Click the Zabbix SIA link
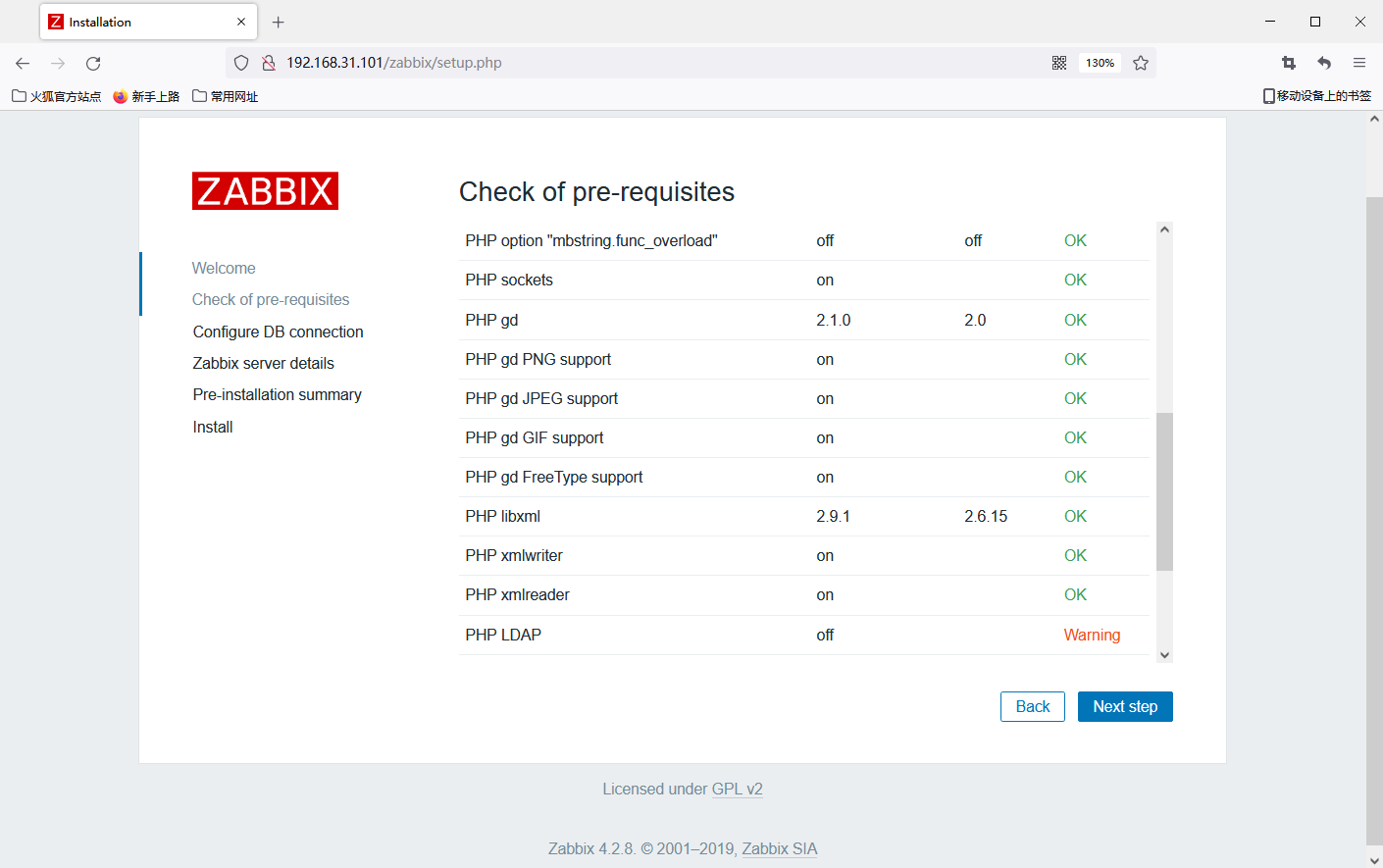 [779, 848]
